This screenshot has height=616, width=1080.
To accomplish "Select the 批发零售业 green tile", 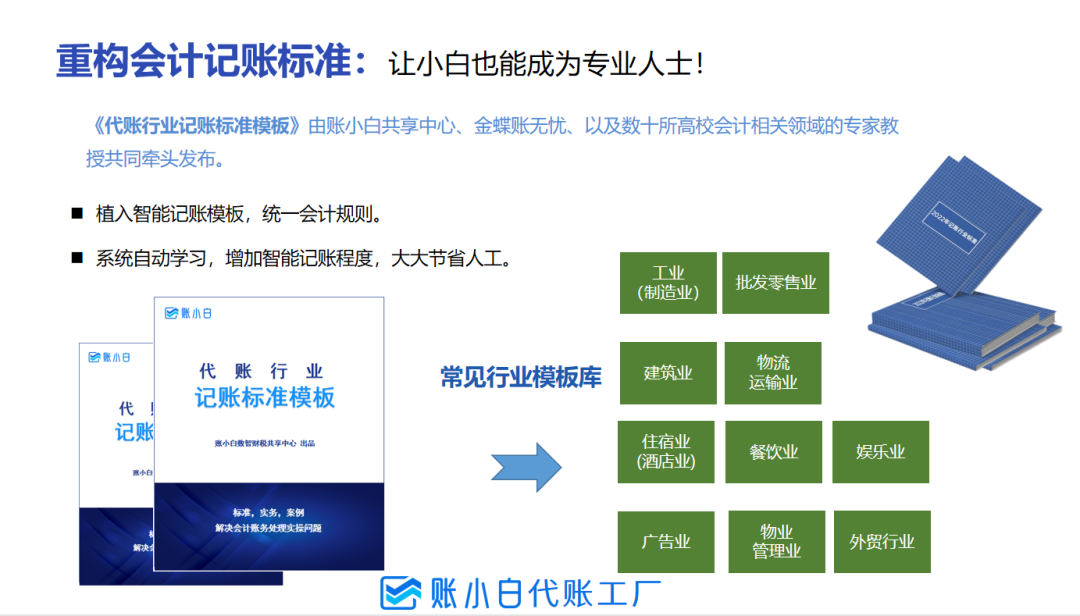I will coord(776,283).
